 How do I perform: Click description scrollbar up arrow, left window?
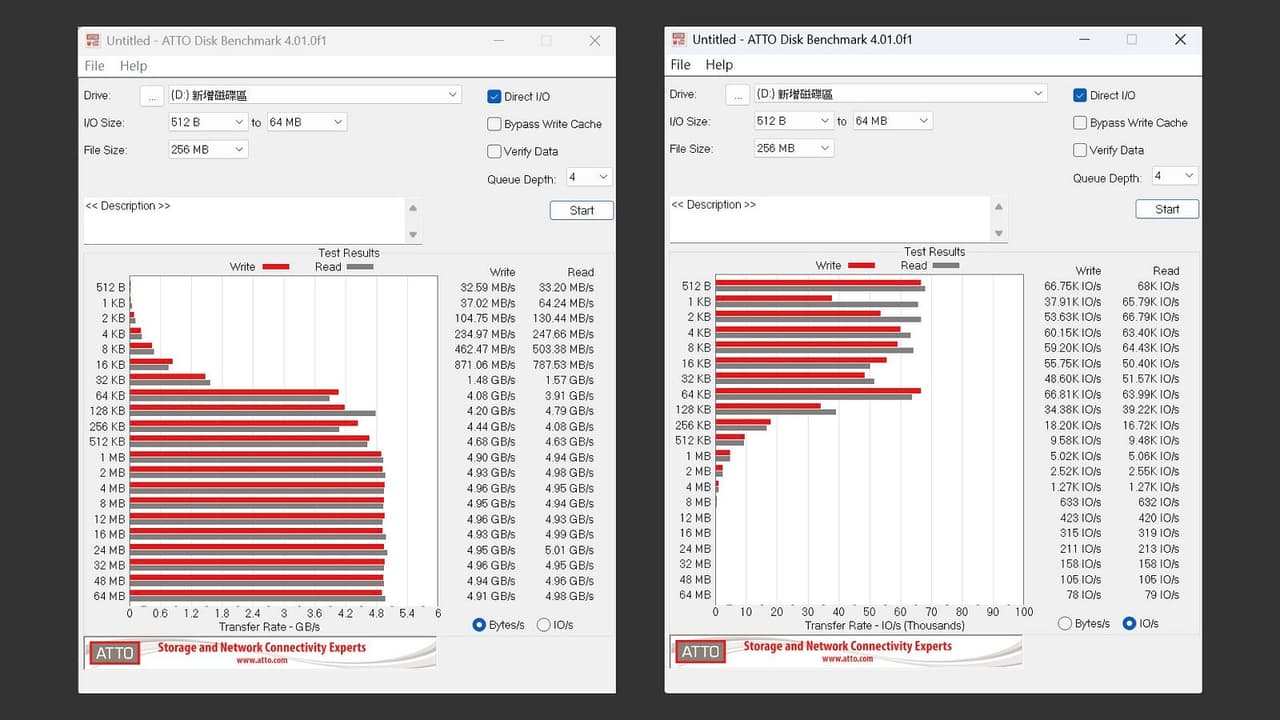[413, 208]
